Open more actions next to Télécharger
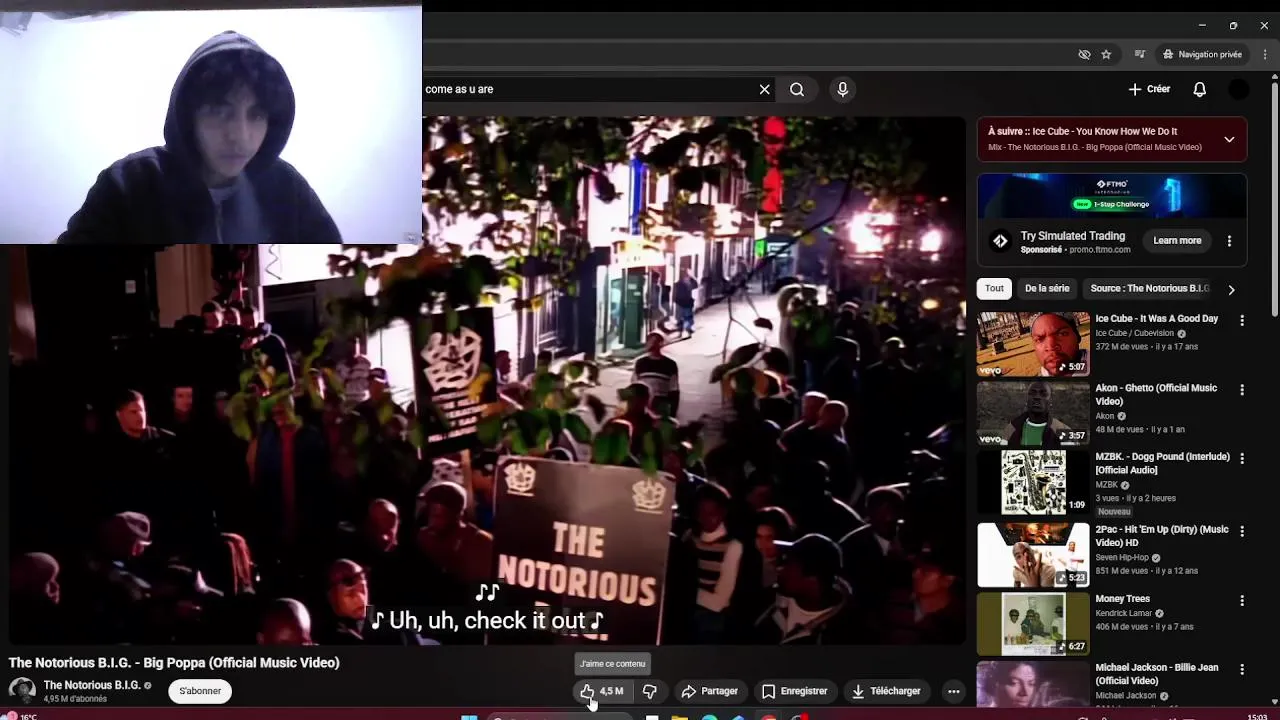The height and width of the screenshot is (720, 1280). pos(954,691)
